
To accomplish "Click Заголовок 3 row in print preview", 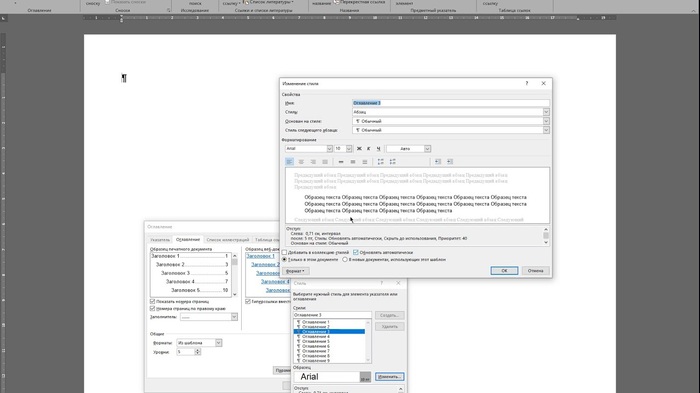I will click(190, 273).
